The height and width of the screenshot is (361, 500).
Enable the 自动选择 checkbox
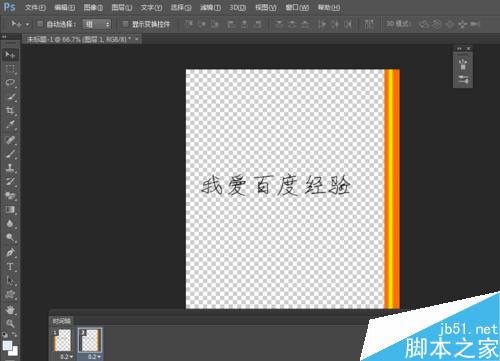pyautogui.click(x=40, y=24)
